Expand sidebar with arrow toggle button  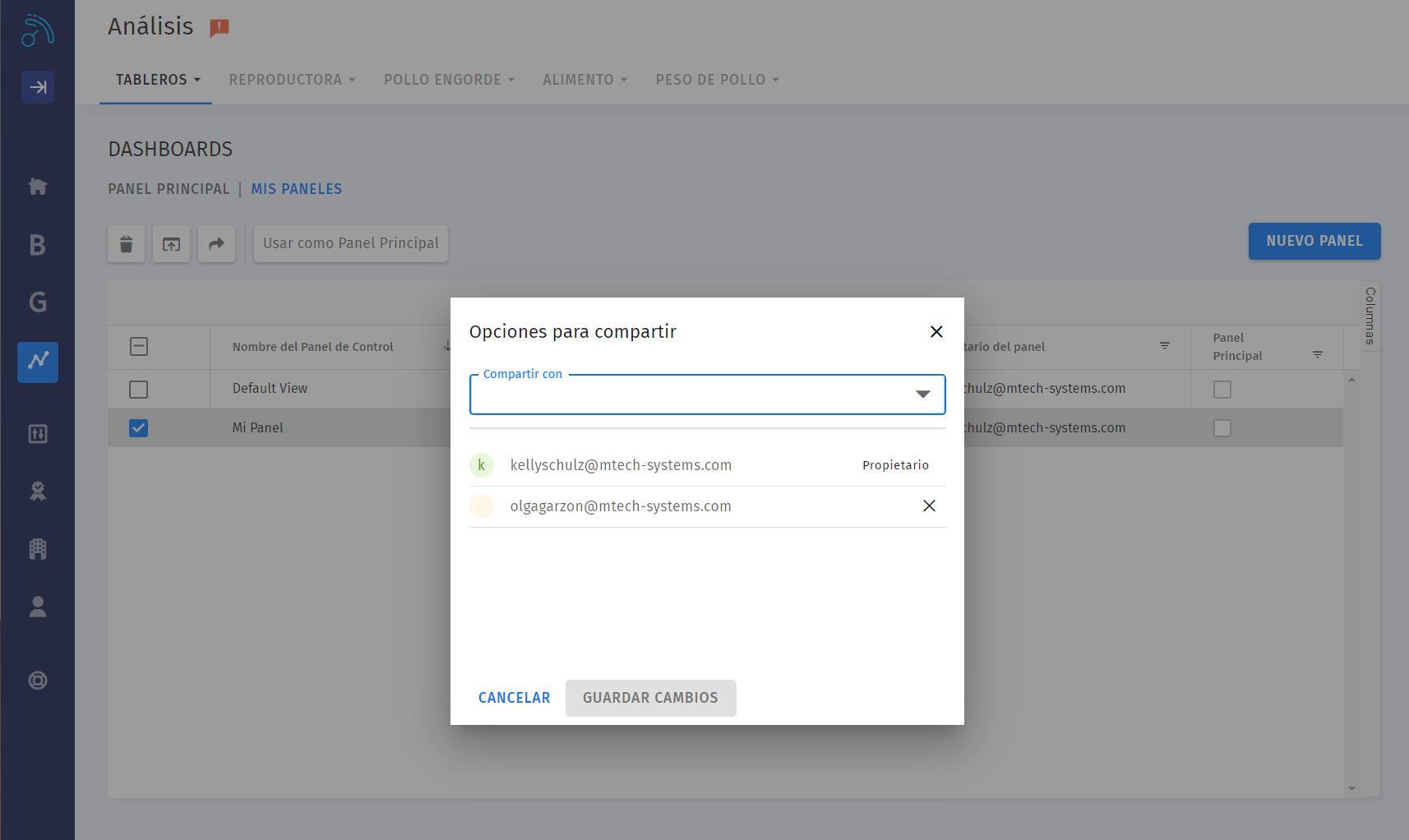coord(38,86)
